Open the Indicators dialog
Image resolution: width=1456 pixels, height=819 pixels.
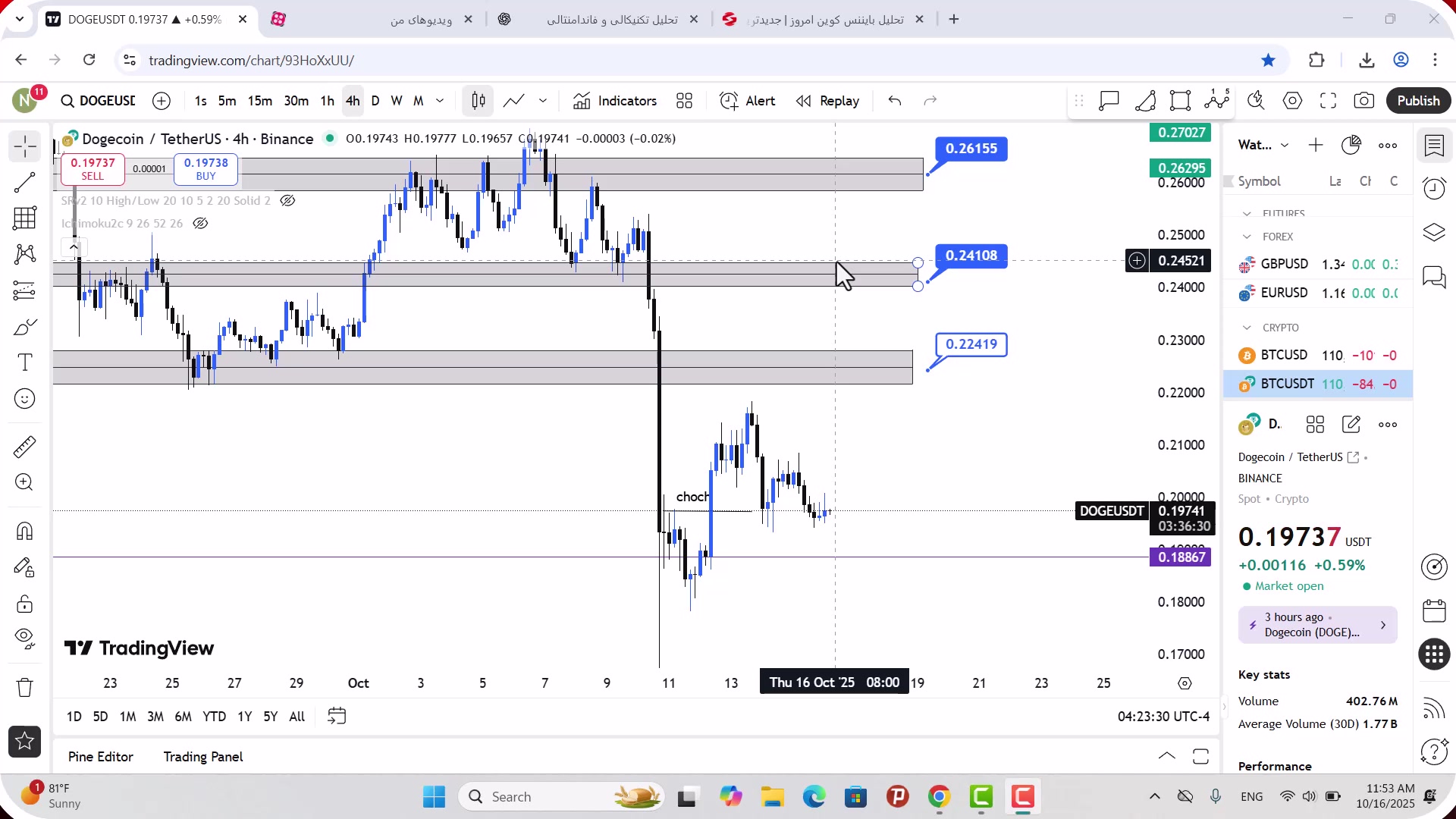click(x=615, y=101)
